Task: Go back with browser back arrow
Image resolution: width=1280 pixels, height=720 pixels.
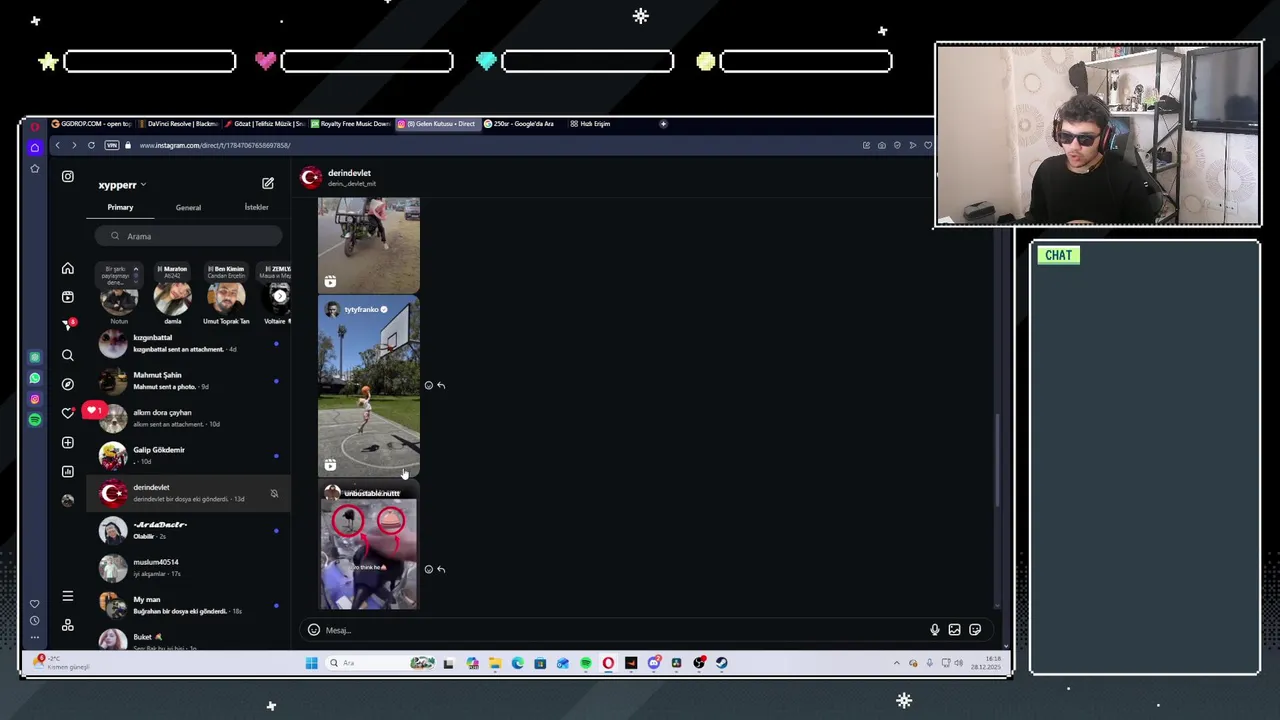Action: point(57,145)
